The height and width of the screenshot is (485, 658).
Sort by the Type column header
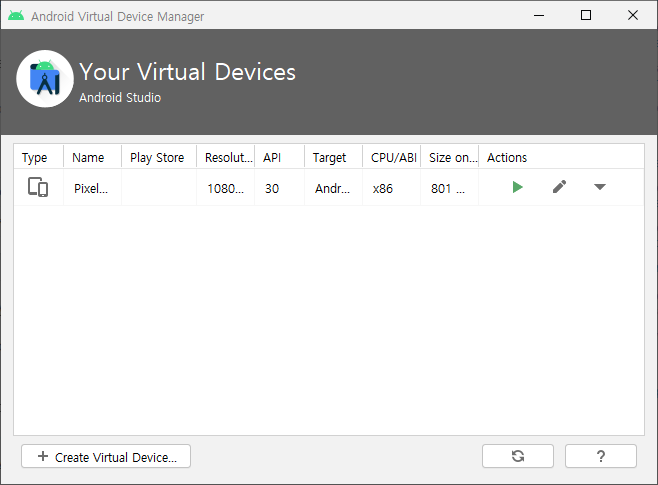point(39,157)
